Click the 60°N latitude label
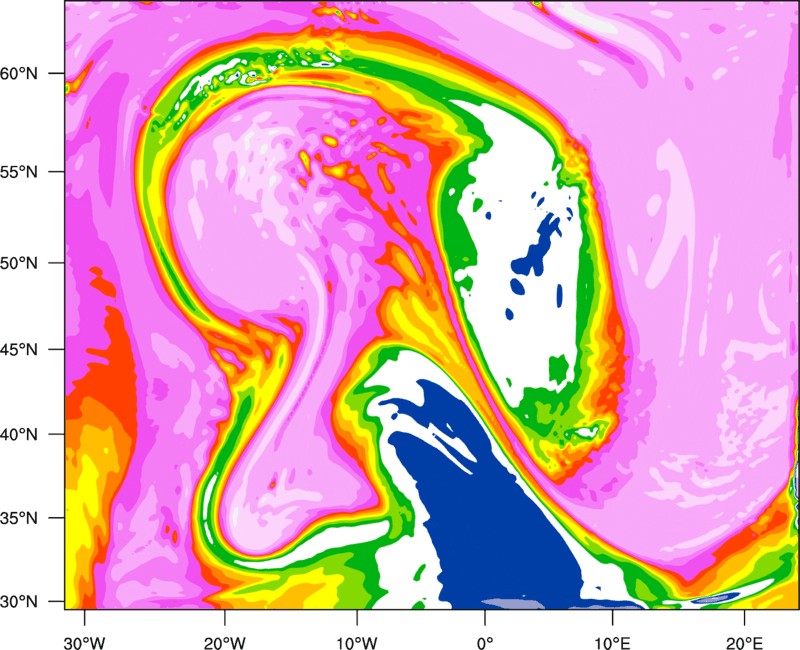Screen dimensions: 800x650 coord(19,73)
